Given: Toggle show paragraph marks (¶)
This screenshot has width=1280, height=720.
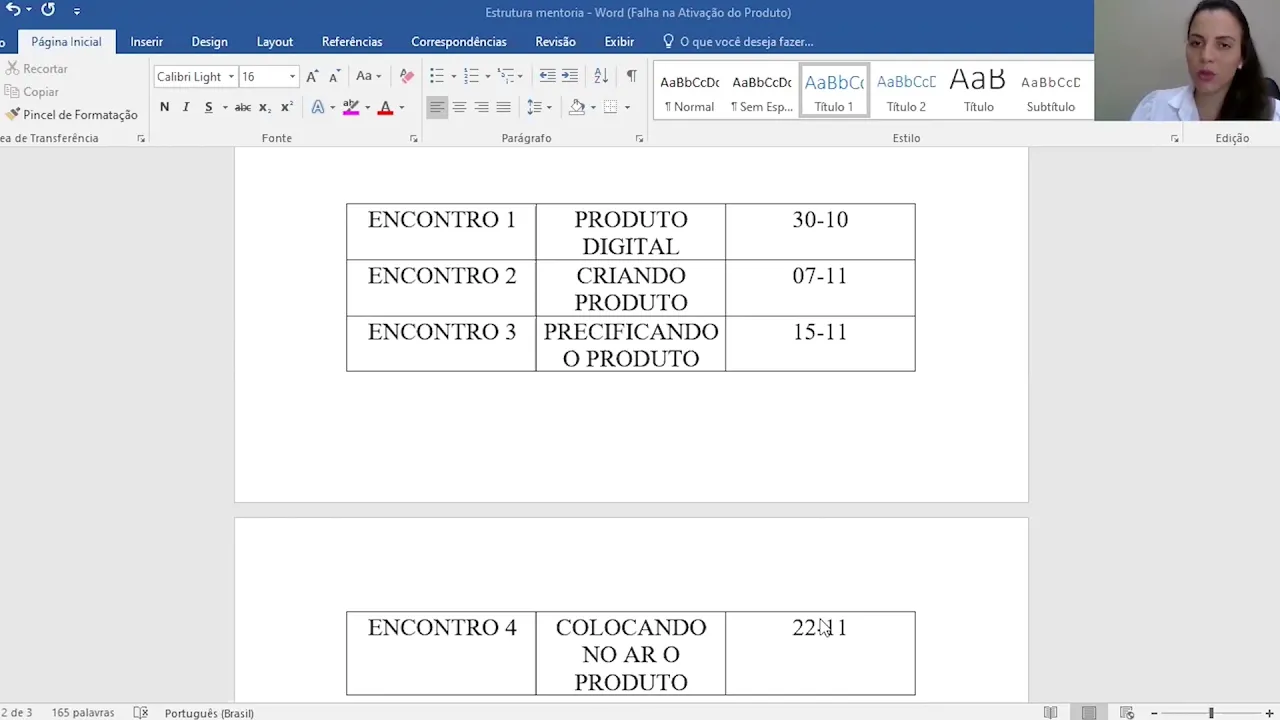Looking at the screenshot, I should [x=631, y=77].
